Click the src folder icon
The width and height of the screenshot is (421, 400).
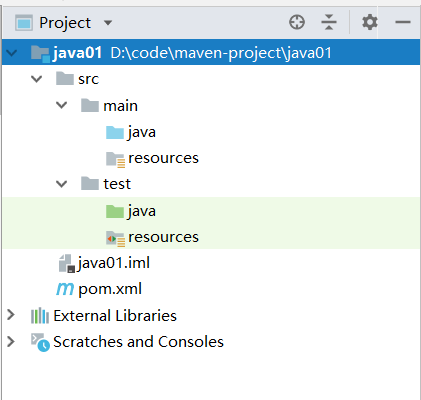(x=65, y=78)
